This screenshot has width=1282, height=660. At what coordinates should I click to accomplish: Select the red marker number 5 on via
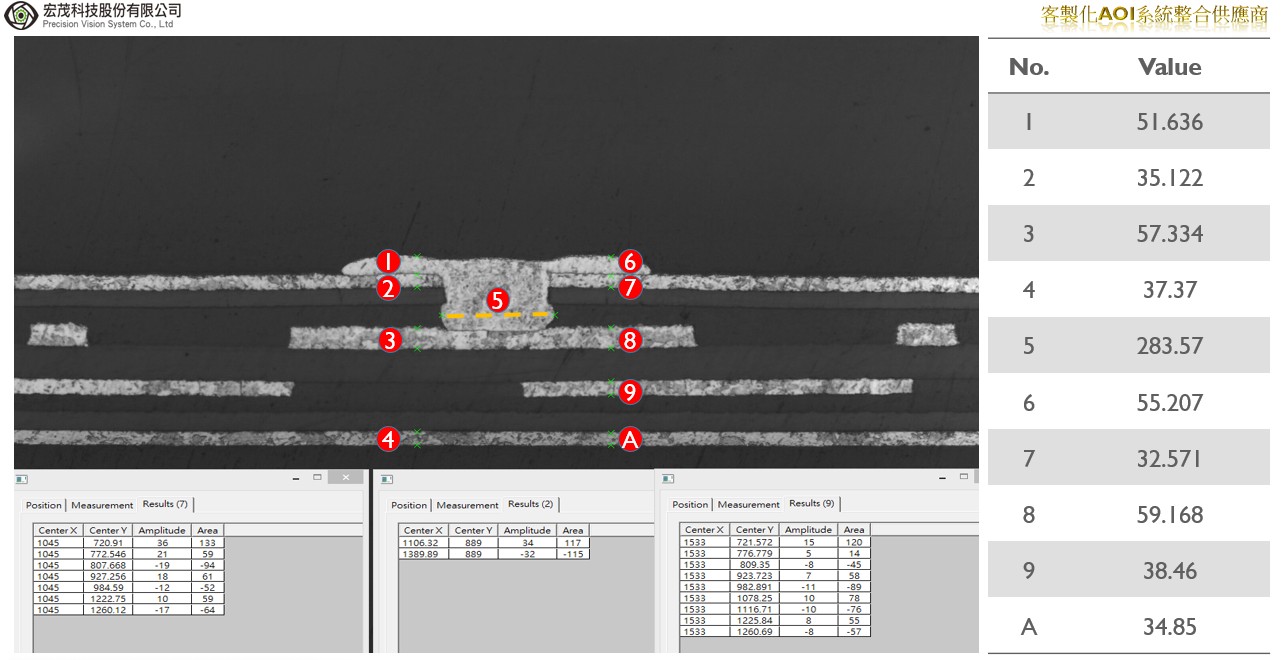(497, 299)
